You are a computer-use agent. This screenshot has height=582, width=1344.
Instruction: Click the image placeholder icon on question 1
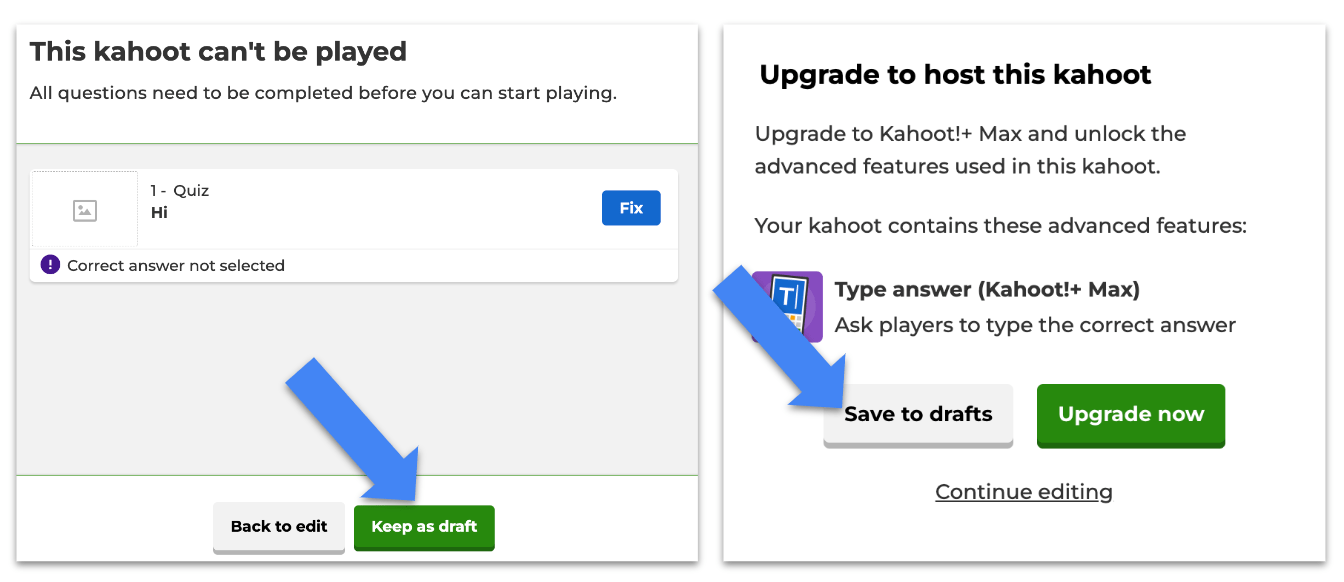click(x=85, y=210)
